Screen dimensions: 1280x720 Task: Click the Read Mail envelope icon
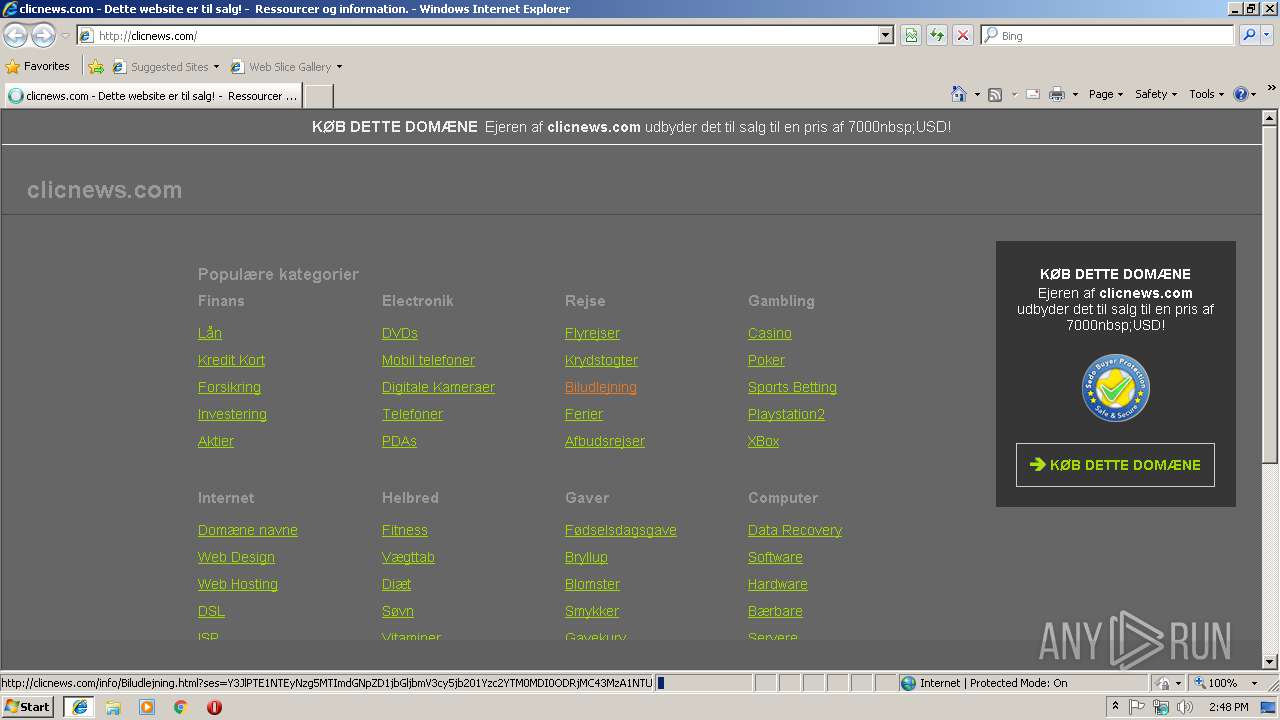[x=1033, y=94]
